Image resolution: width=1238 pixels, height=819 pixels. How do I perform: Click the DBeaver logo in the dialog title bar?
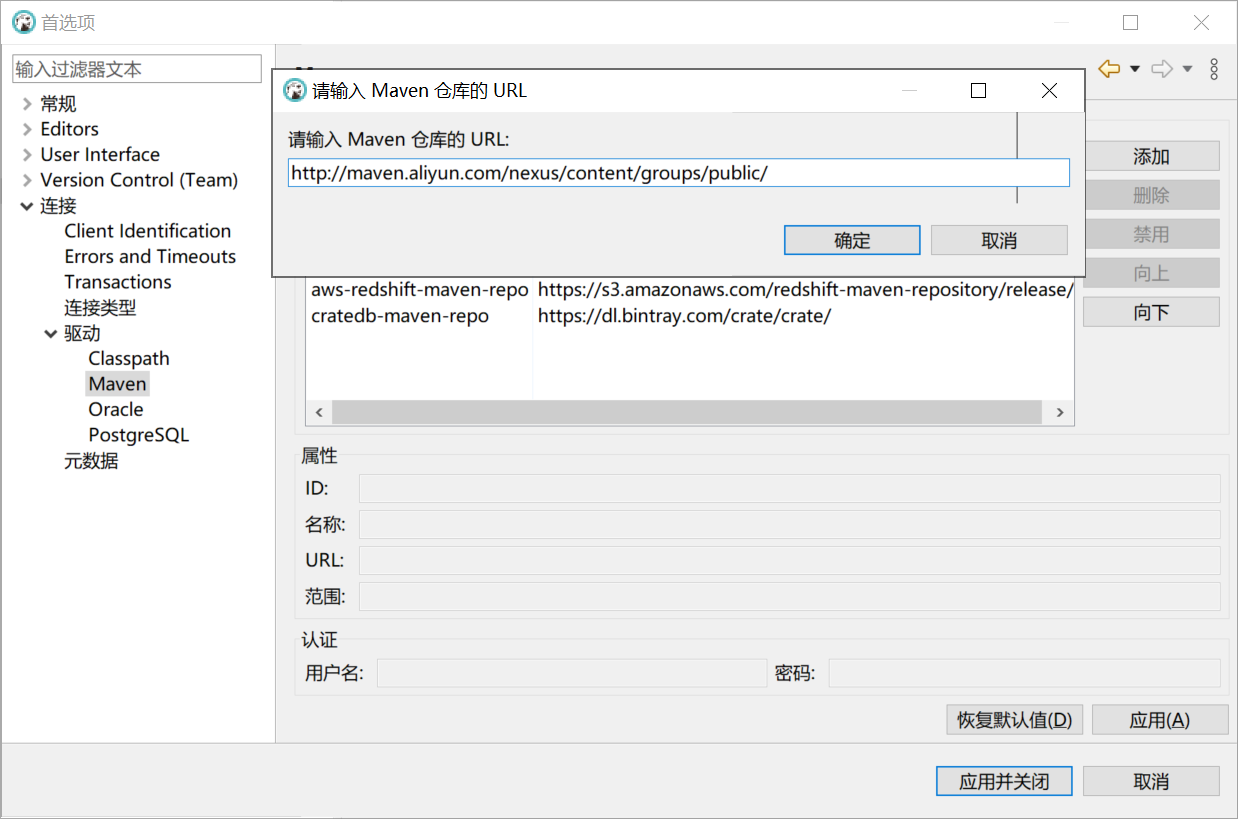[295, 90]
